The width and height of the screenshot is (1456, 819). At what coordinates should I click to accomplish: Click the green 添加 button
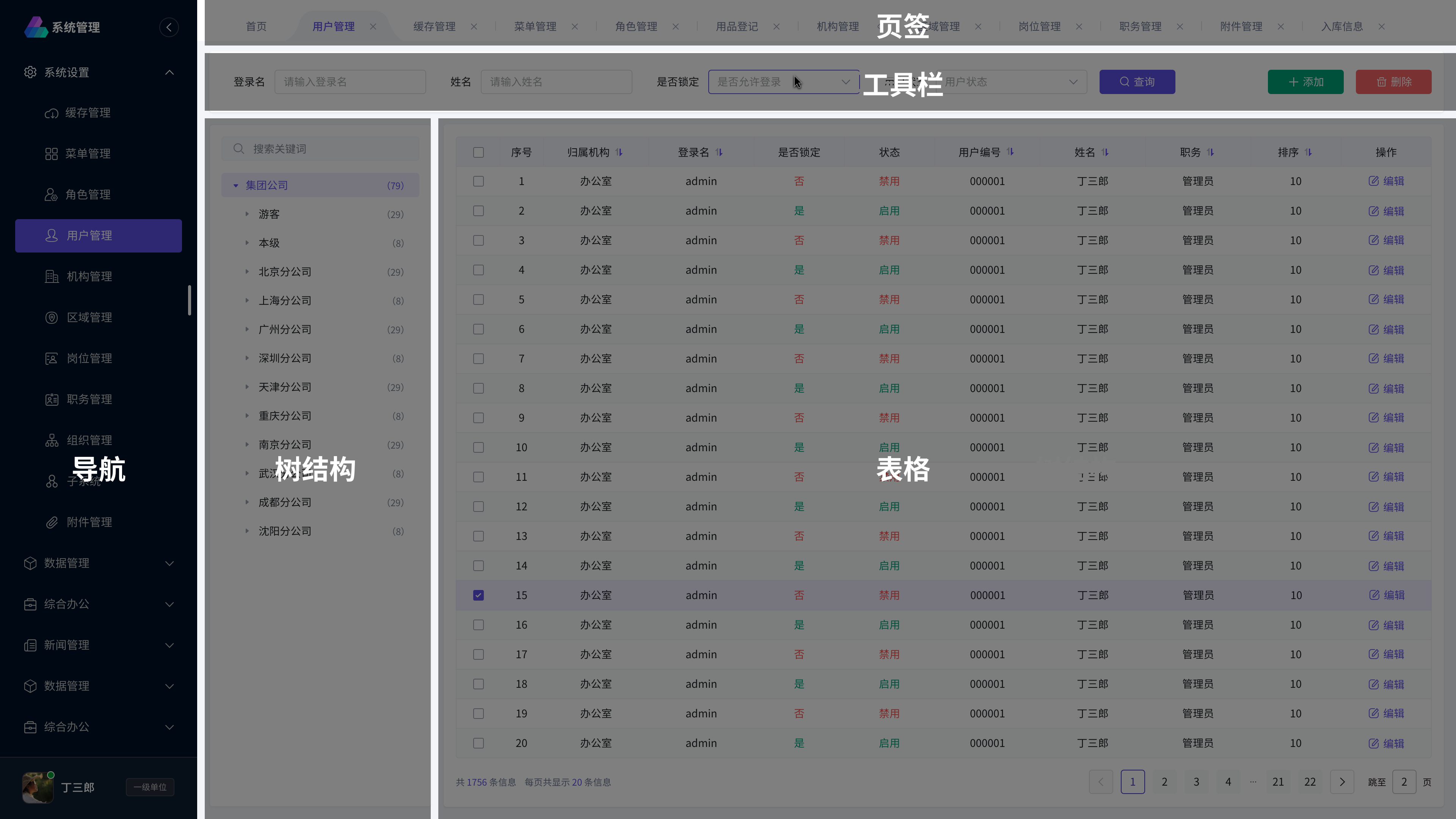[1305, 82]
